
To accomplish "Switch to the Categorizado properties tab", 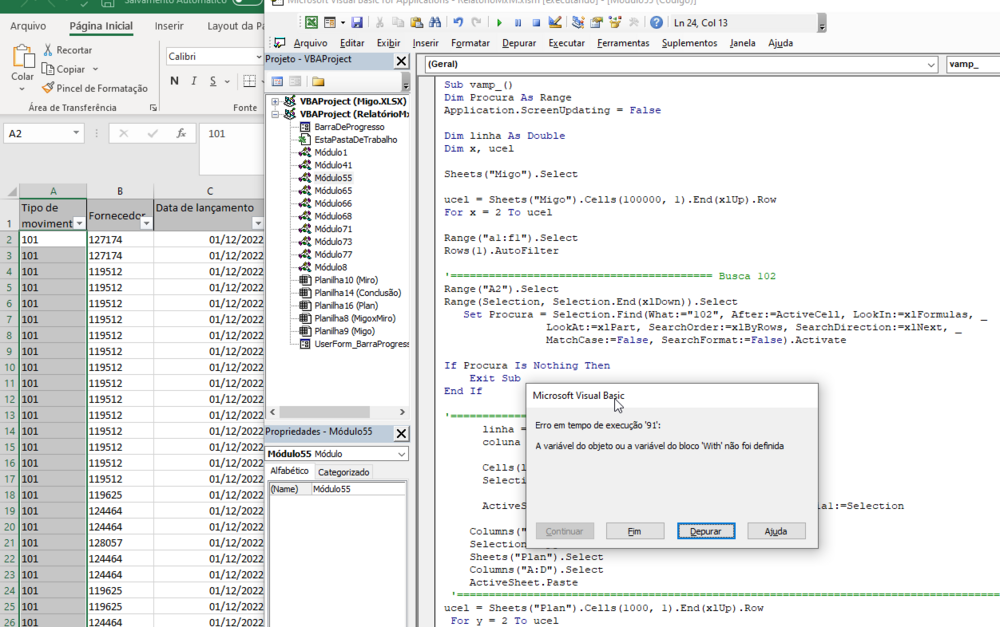I will click(344, 472).
